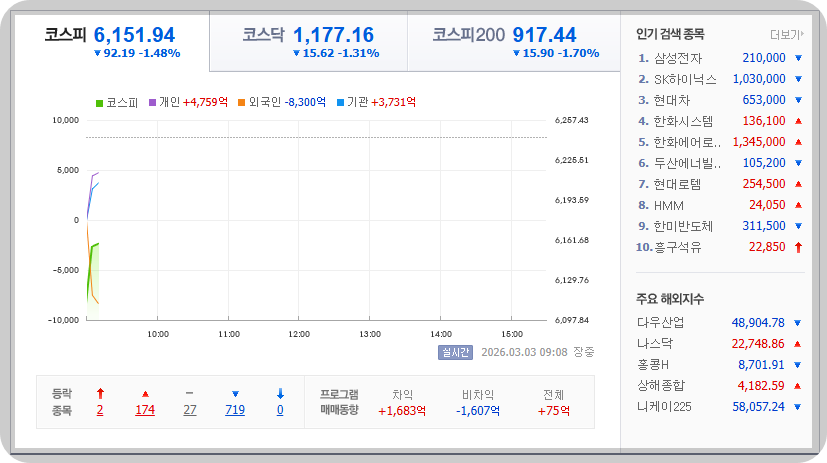The height and width of the screenshot is (463, 827).
Task: Open the 719 falling stocks list
Action: pos(235,410)
